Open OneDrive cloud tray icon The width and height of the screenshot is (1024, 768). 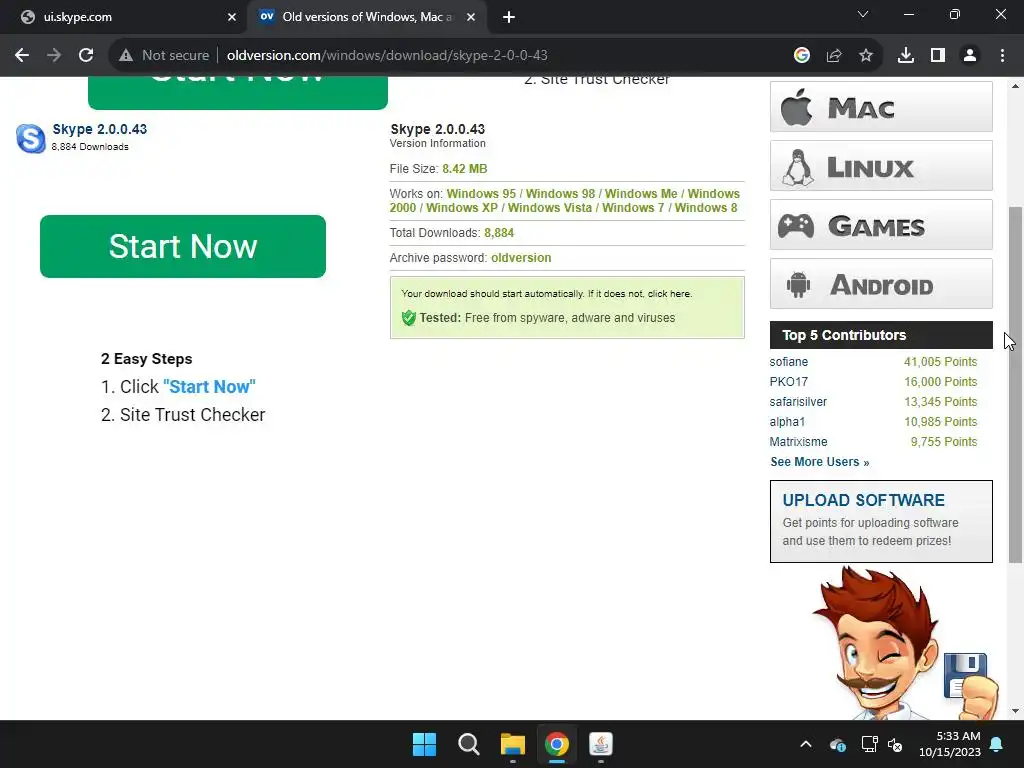pos(838,744)
